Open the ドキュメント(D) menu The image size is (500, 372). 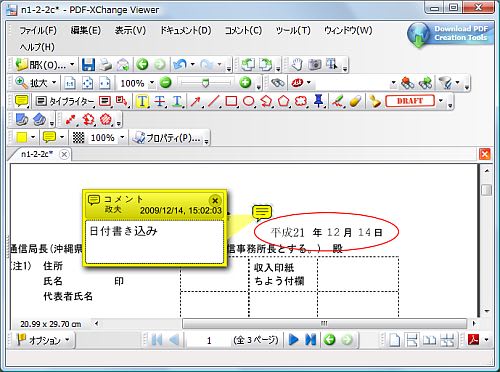pyautogui.click(x=185, y=30)
